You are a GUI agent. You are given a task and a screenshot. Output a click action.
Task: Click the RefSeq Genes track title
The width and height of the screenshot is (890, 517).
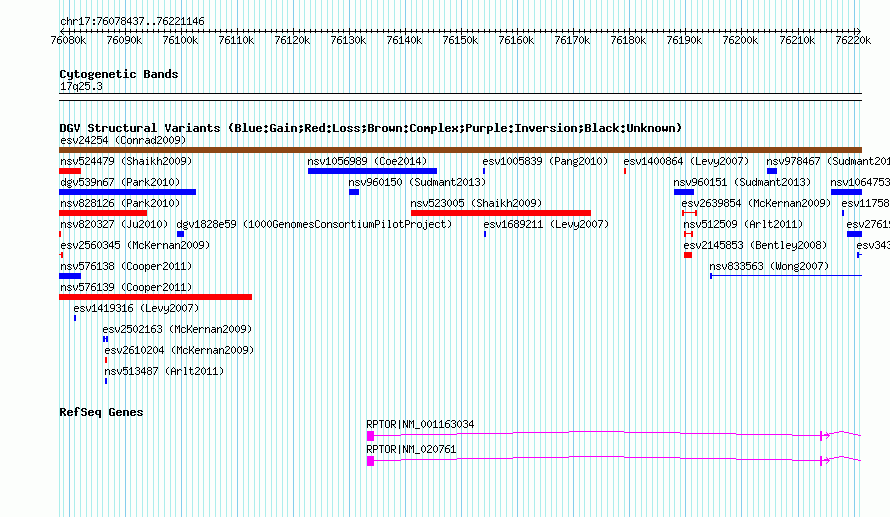101,412
